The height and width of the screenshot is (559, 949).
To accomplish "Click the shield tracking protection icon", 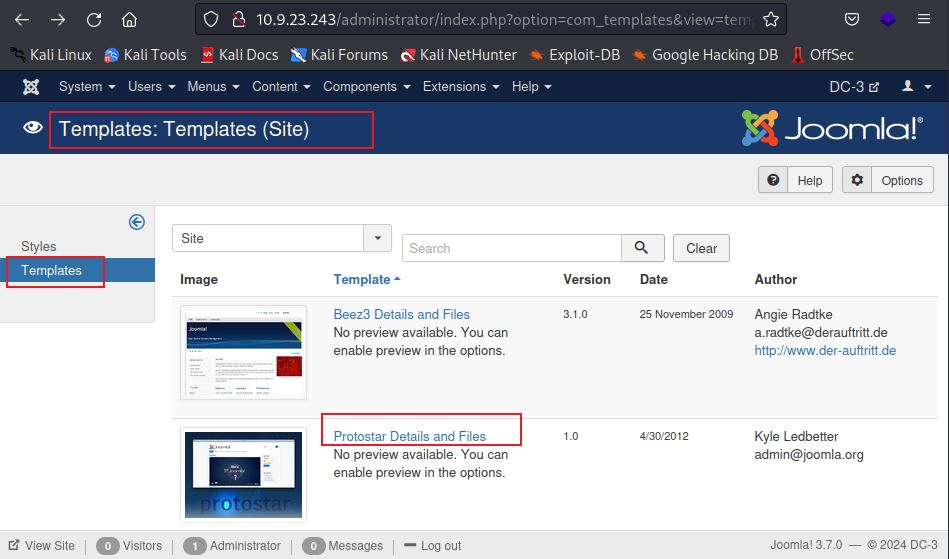I will [x=211, y=20].
